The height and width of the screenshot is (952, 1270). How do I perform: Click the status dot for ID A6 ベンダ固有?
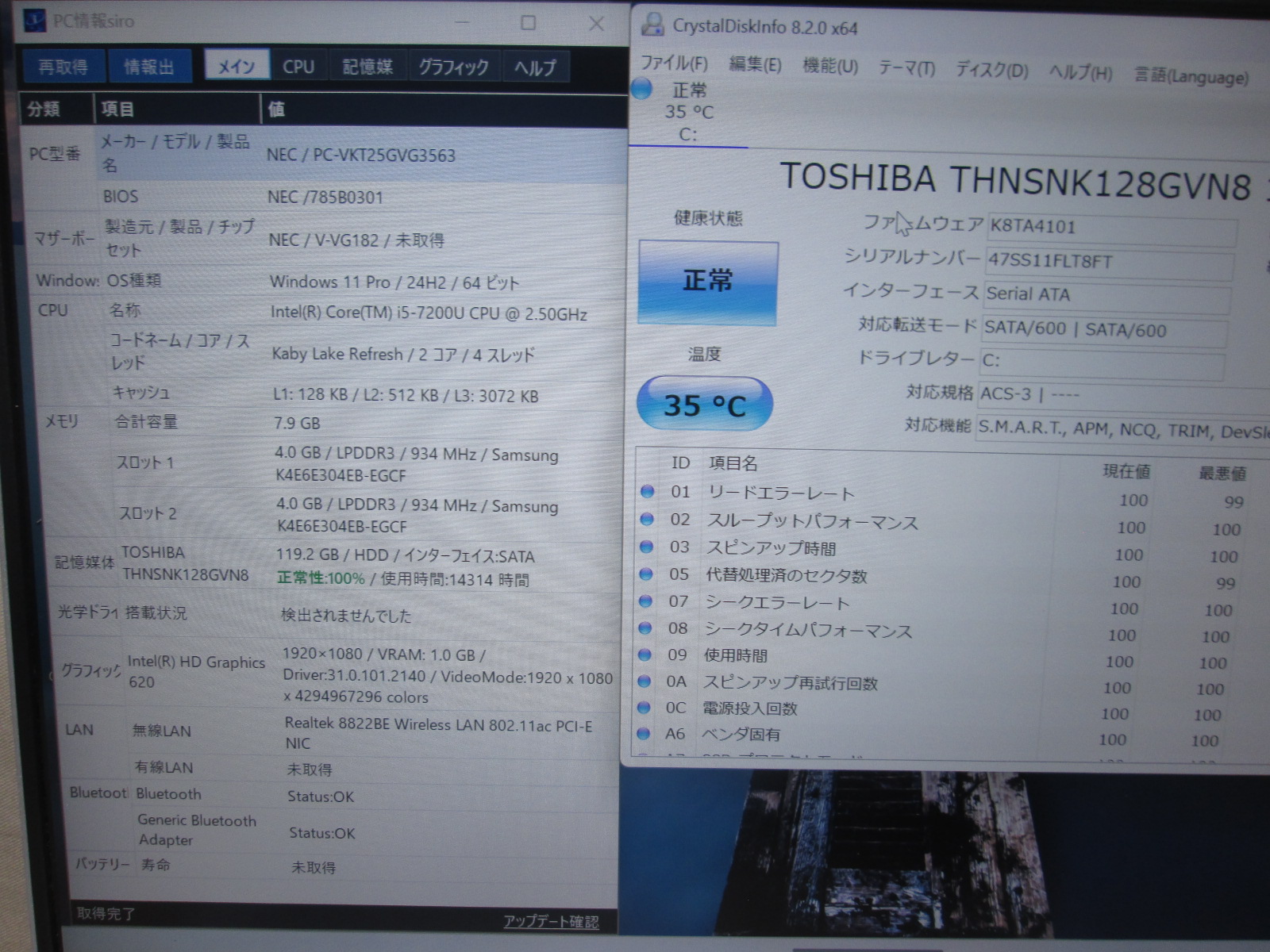[644, 734]
